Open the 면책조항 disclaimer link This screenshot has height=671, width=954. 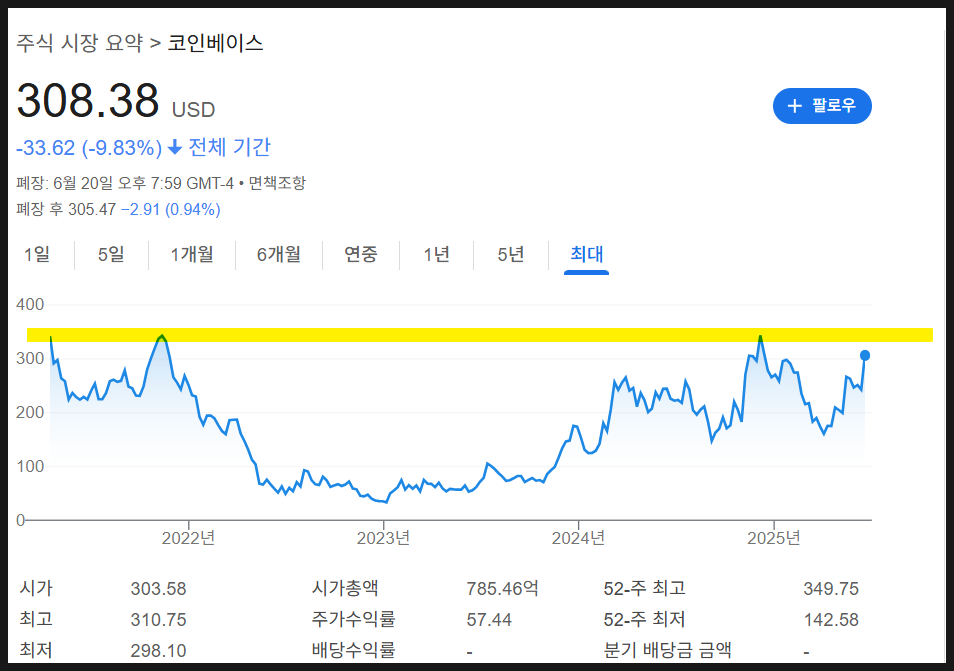277,183
